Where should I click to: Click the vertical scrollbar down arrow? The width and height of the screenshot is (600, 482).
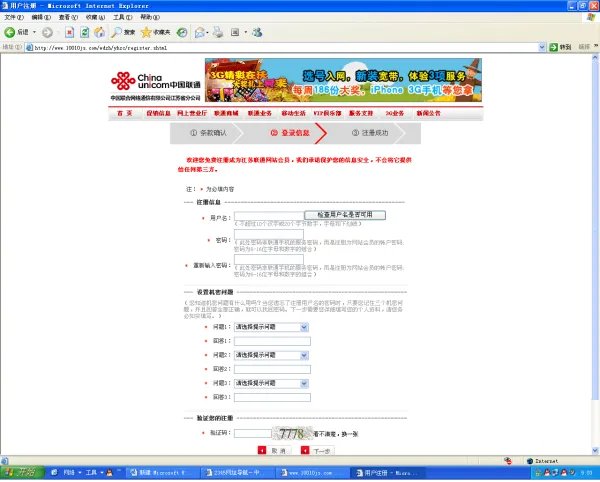pos(595,450)
